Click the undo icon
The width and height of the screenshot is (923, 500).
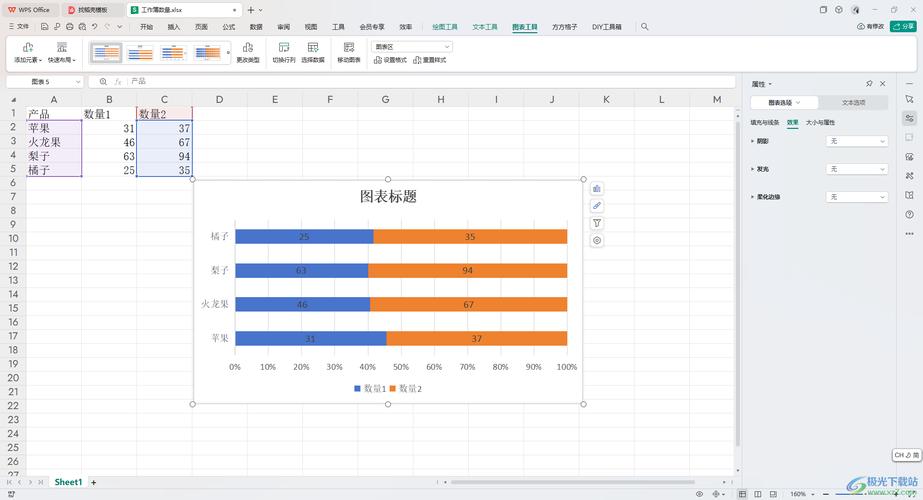tap(94, 27)
